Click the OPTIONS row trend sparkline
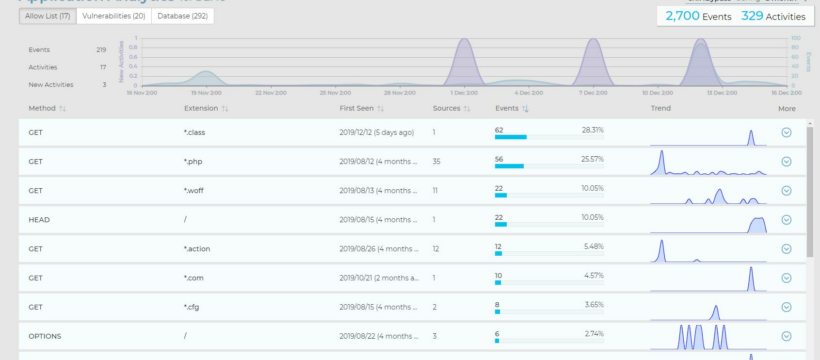Screen dimensions: 820x360 [x=709, y=337]
